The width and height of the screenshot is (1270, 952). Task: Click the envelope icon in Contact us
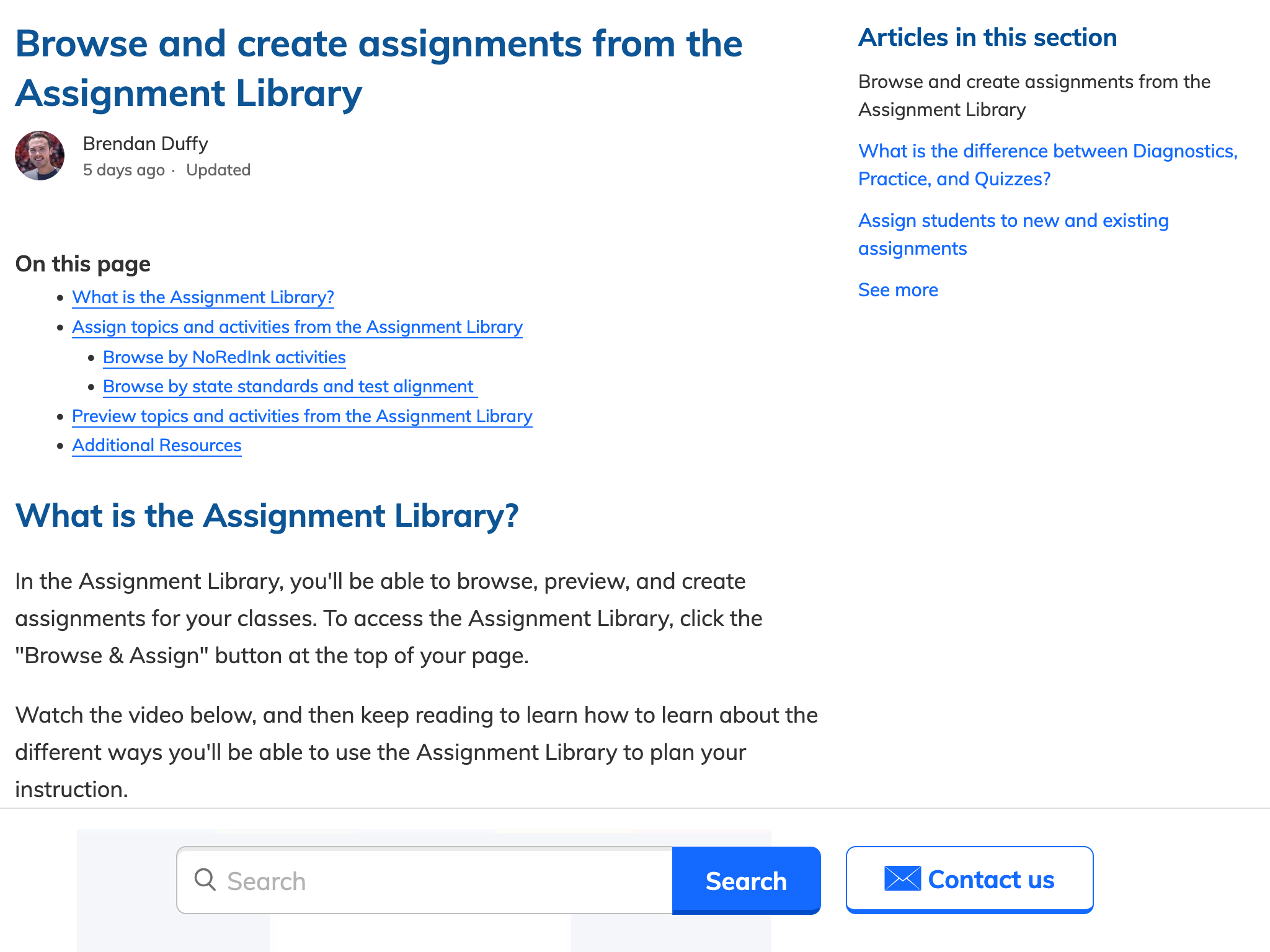[x=902, y=879]
